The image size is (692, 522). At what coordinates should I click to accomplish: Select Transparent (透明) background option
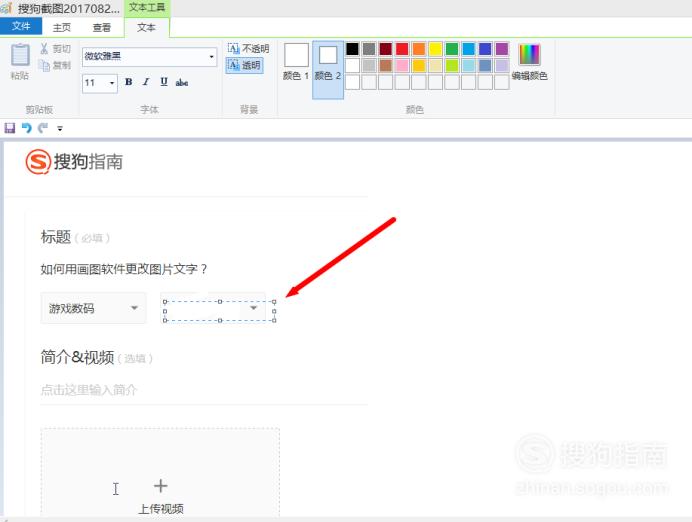(244, 65)
